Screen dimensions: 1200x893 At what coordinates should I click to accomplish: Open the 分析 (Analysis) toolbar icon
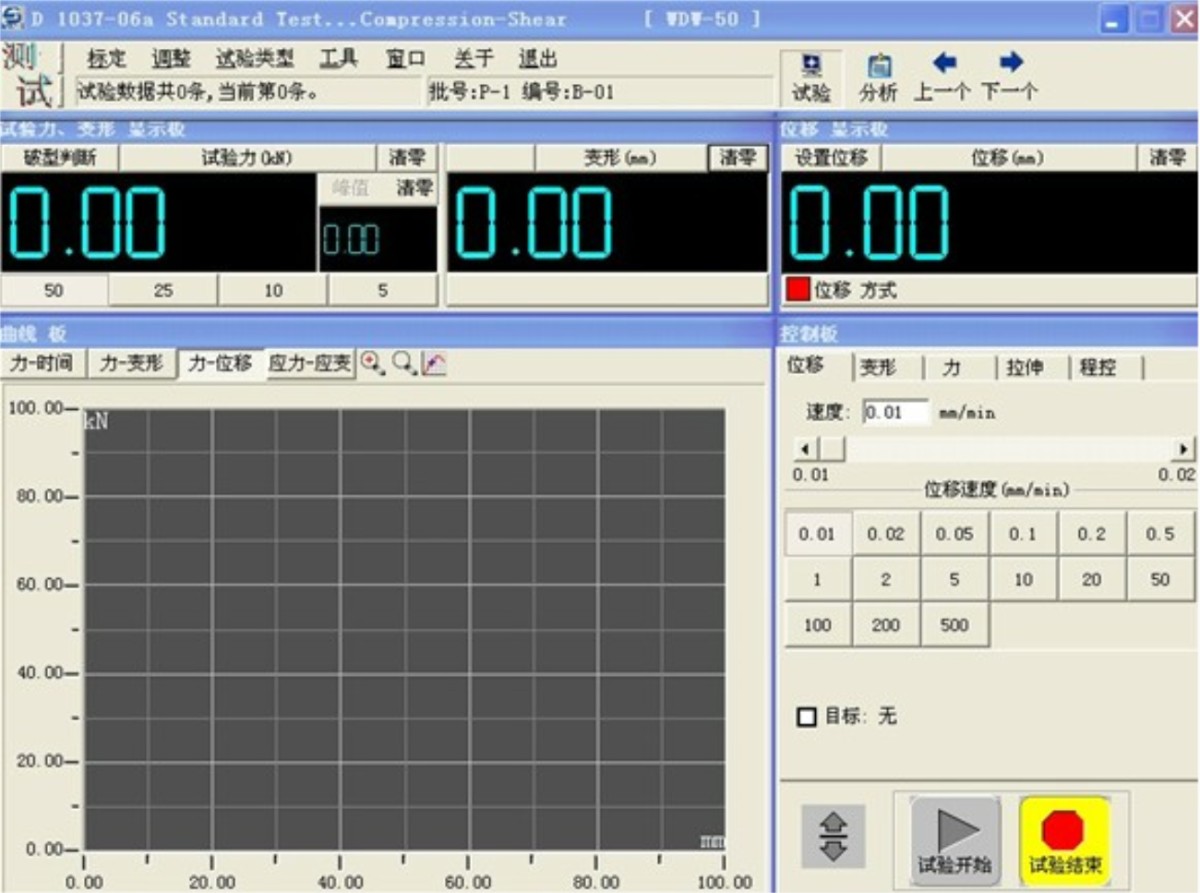click(881, 75)
